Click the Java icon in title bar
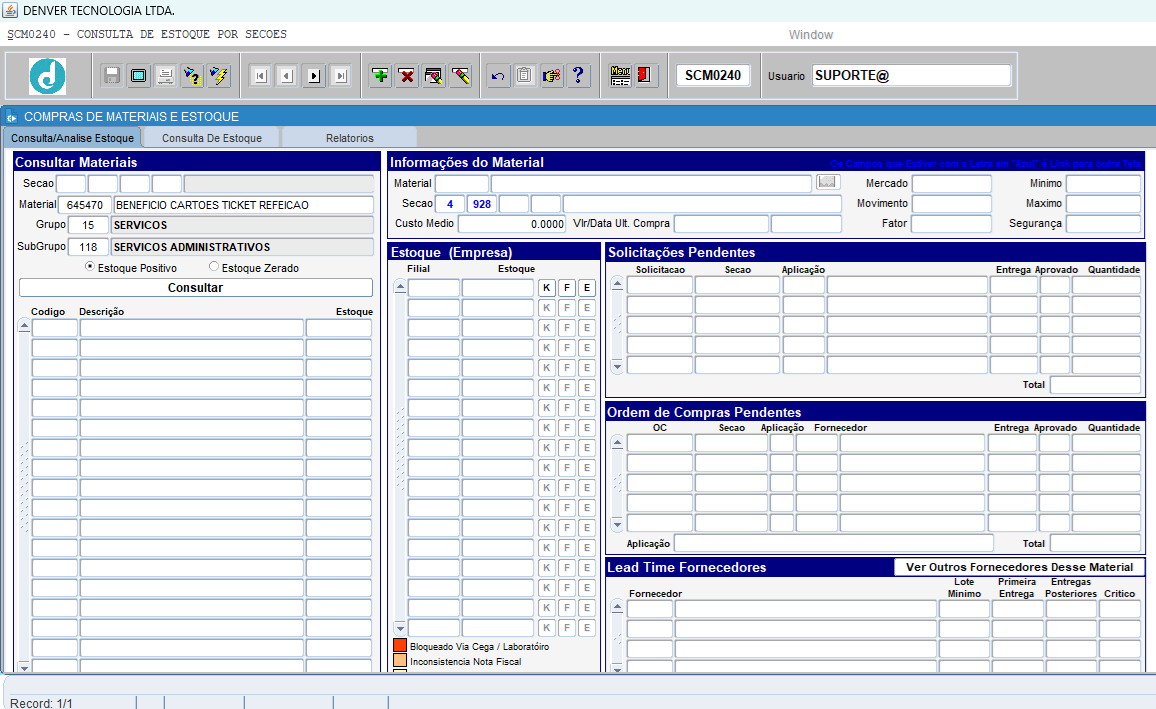Image resolution: width=1156 pixels, height=709 pixels. (10, 10)
